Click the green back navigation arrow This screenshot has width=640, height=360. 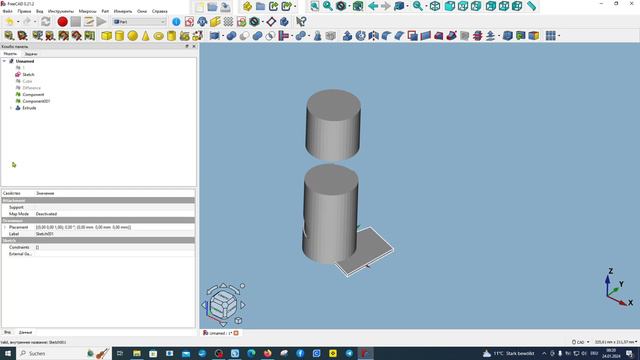pyautogui.click(x=373, y=6)
